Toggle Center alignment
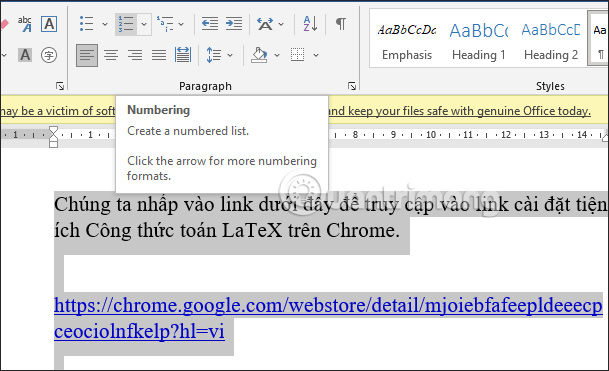The width and height of the screenshot is (609, 371). pyautogui.click(x=111, y=55)
